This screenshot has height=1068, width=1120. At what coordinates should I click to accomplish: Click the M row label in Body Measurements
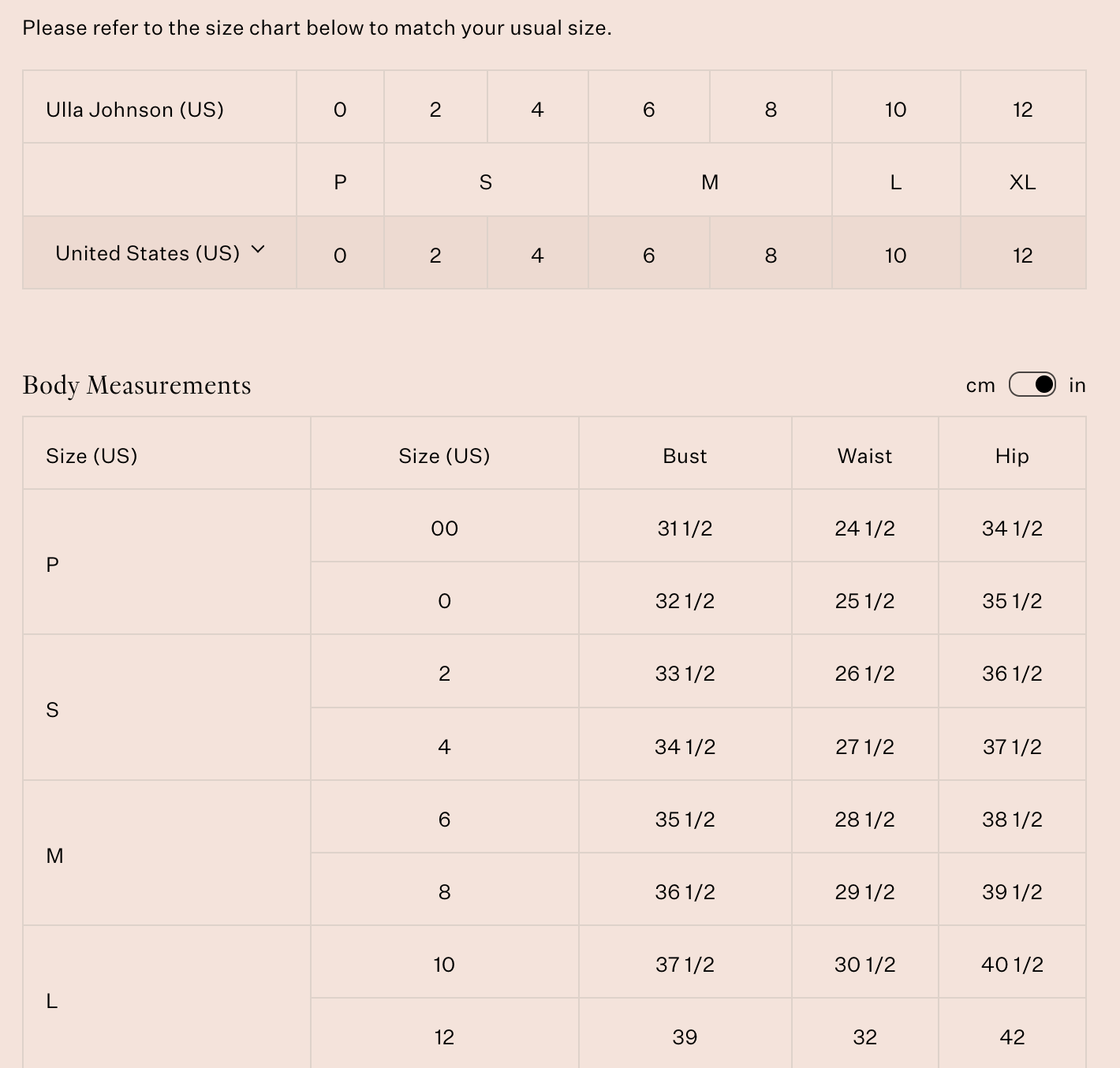[54, 856]
